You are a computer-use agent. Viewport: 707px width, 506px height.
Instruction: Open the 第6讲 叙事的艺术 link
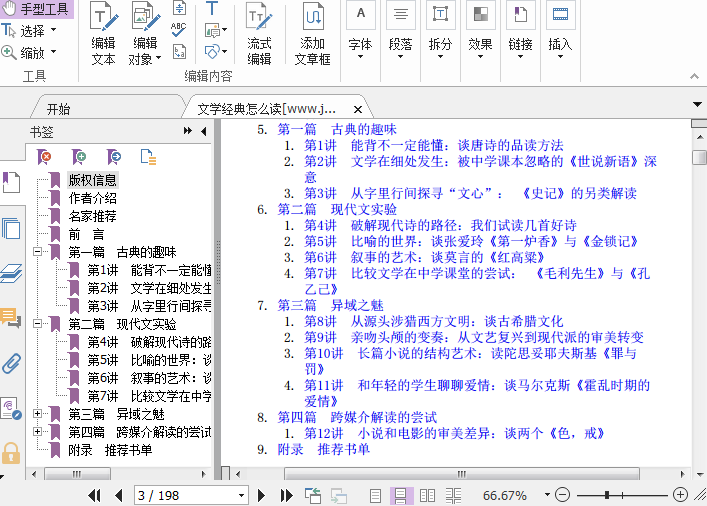coord(425,257)
